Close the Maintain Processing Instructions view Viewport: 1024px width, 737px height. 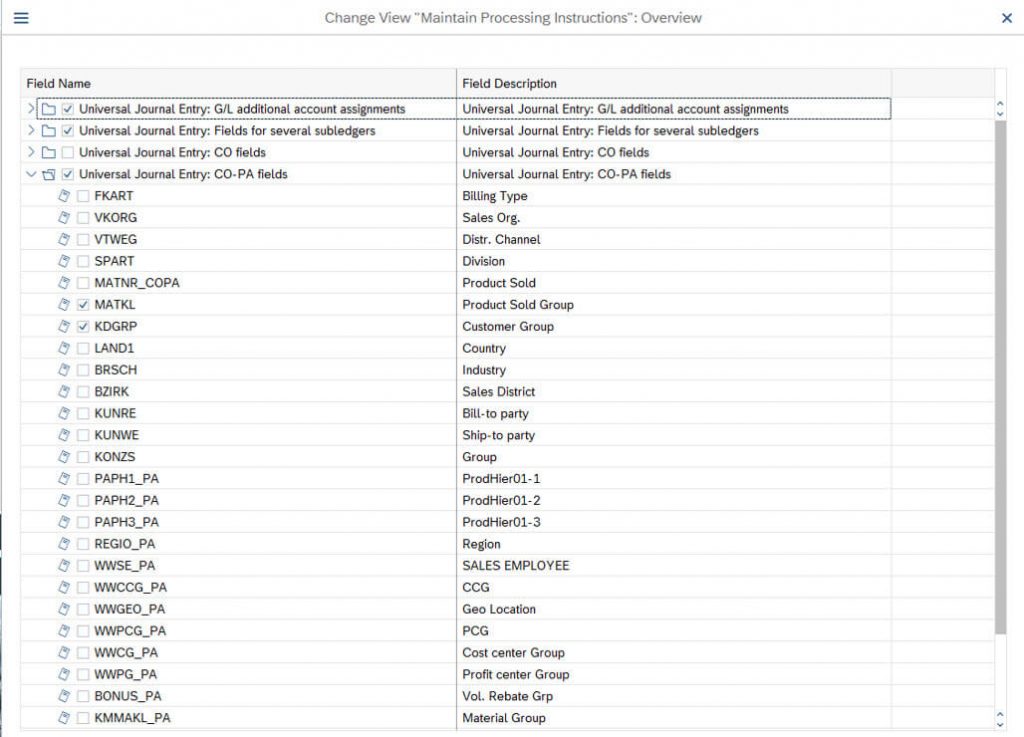[x=1006, y=18]
